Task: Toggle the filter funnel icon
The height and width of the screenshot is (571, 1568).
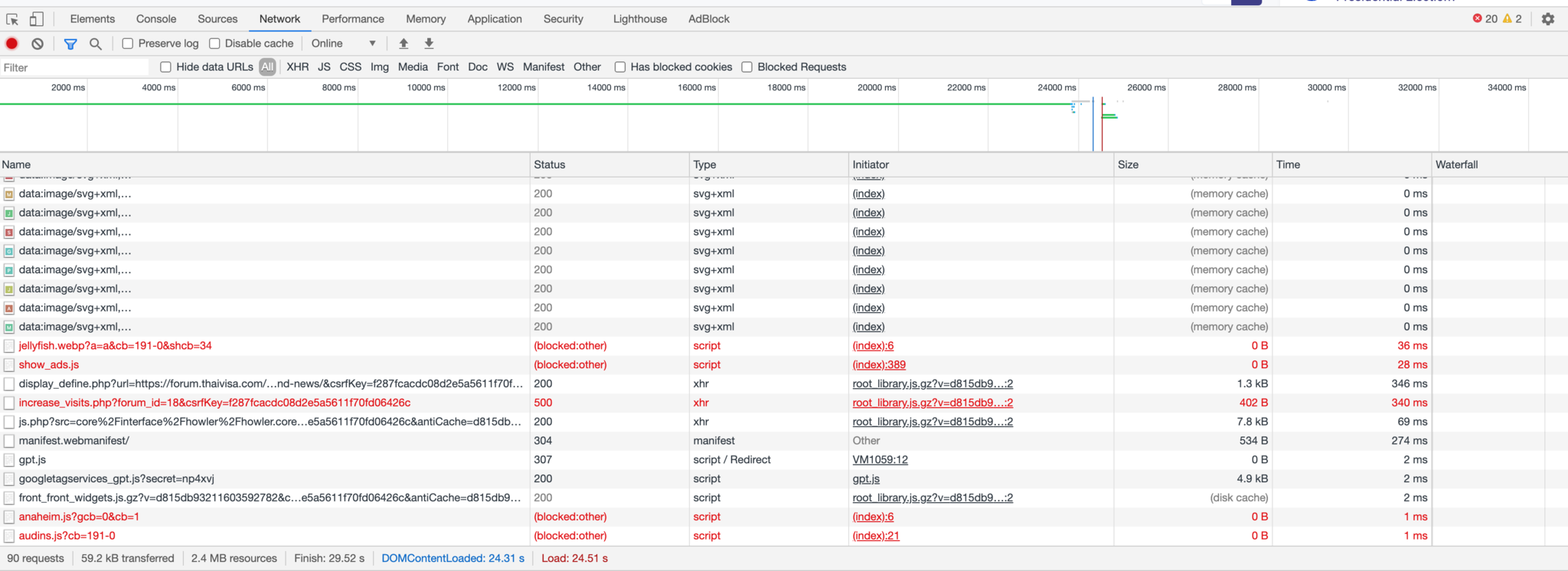Action: pos(70,44)
